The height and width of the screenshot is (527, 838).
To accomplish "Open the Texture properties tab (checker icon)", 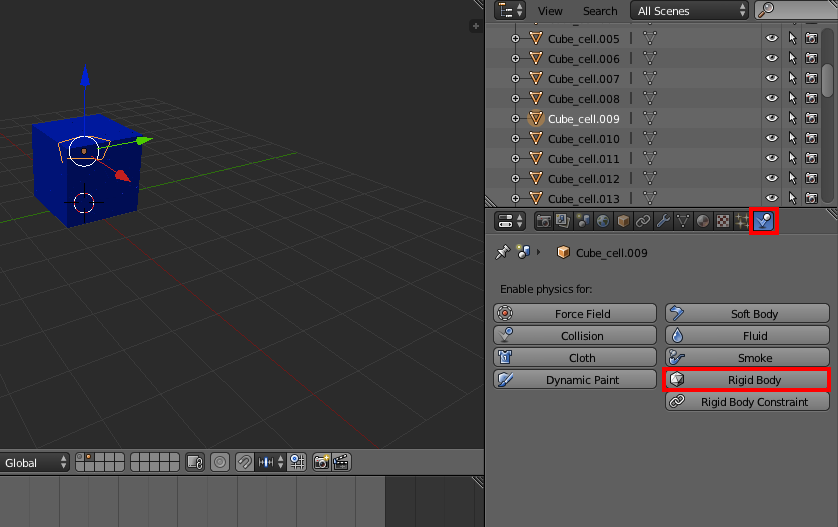I will click(723, 221).
